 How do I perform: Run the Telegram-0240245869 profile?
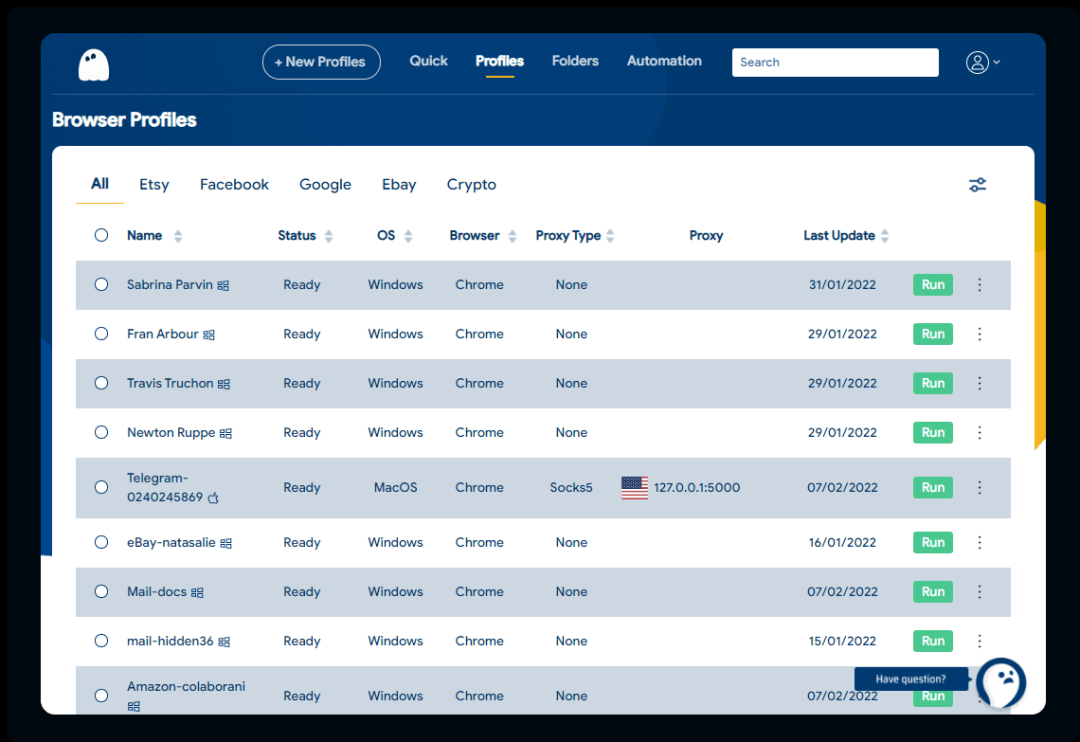(x=933, y=488)
